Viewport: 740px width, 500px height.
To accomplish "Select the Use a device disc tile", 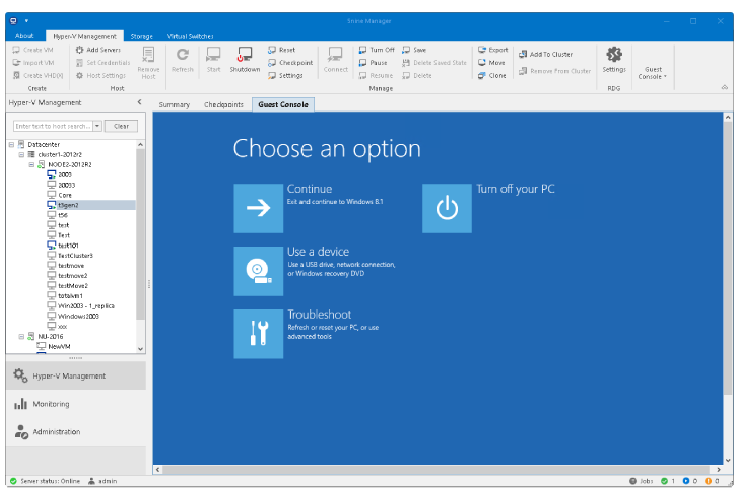I will (x=258, y=270).
